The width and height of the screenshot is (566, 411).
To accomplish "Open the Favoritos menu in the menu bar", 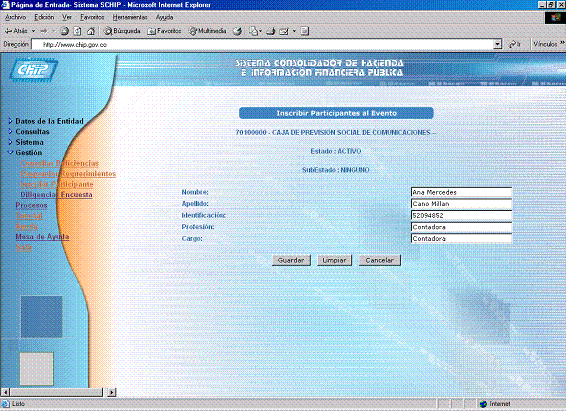I will (x=92, y=17).
